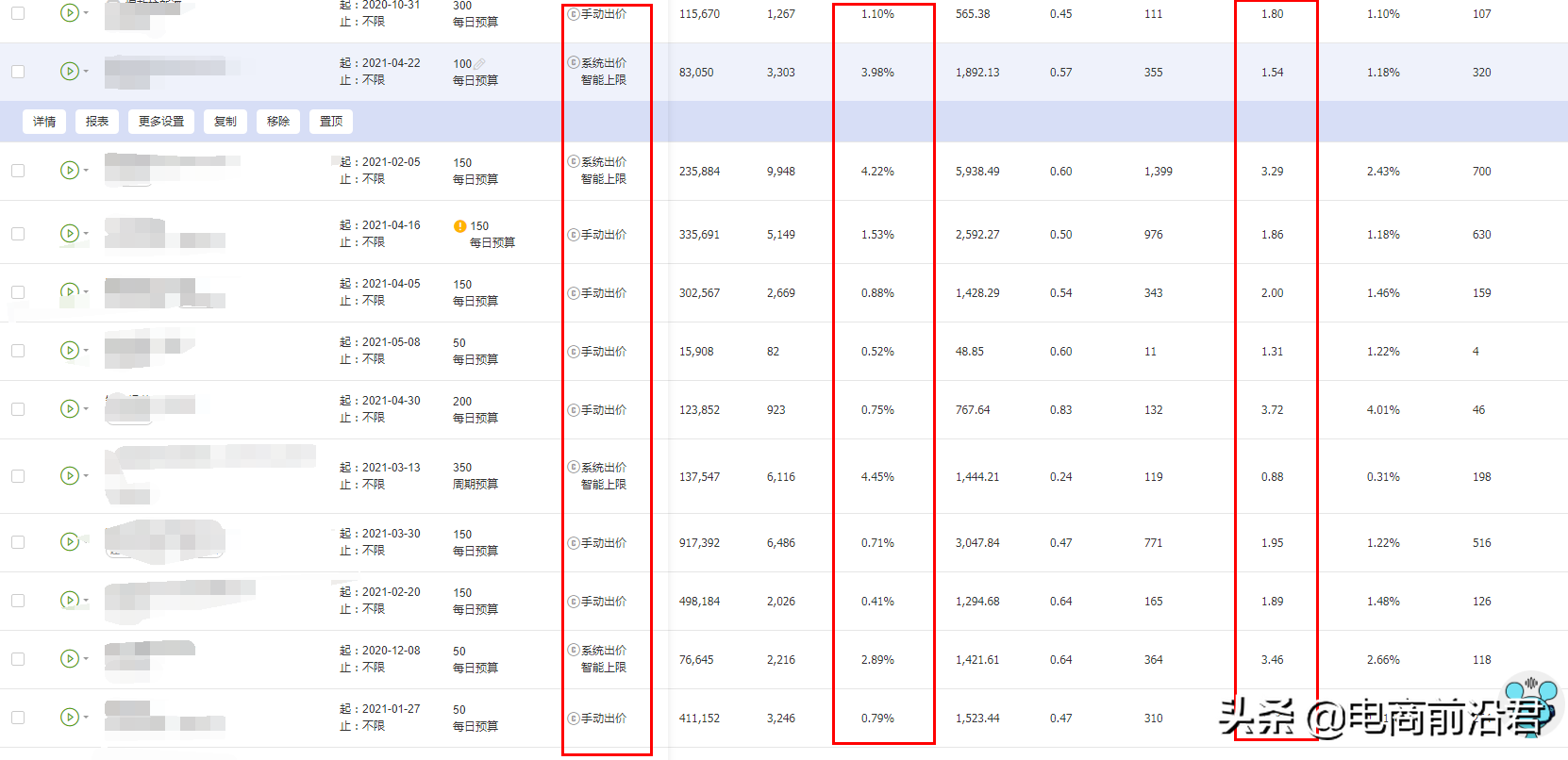Click the orange warning icon beside the 2021-04-16 budget
Screen dimensions: 1568x760
click(x=459, y=226)
